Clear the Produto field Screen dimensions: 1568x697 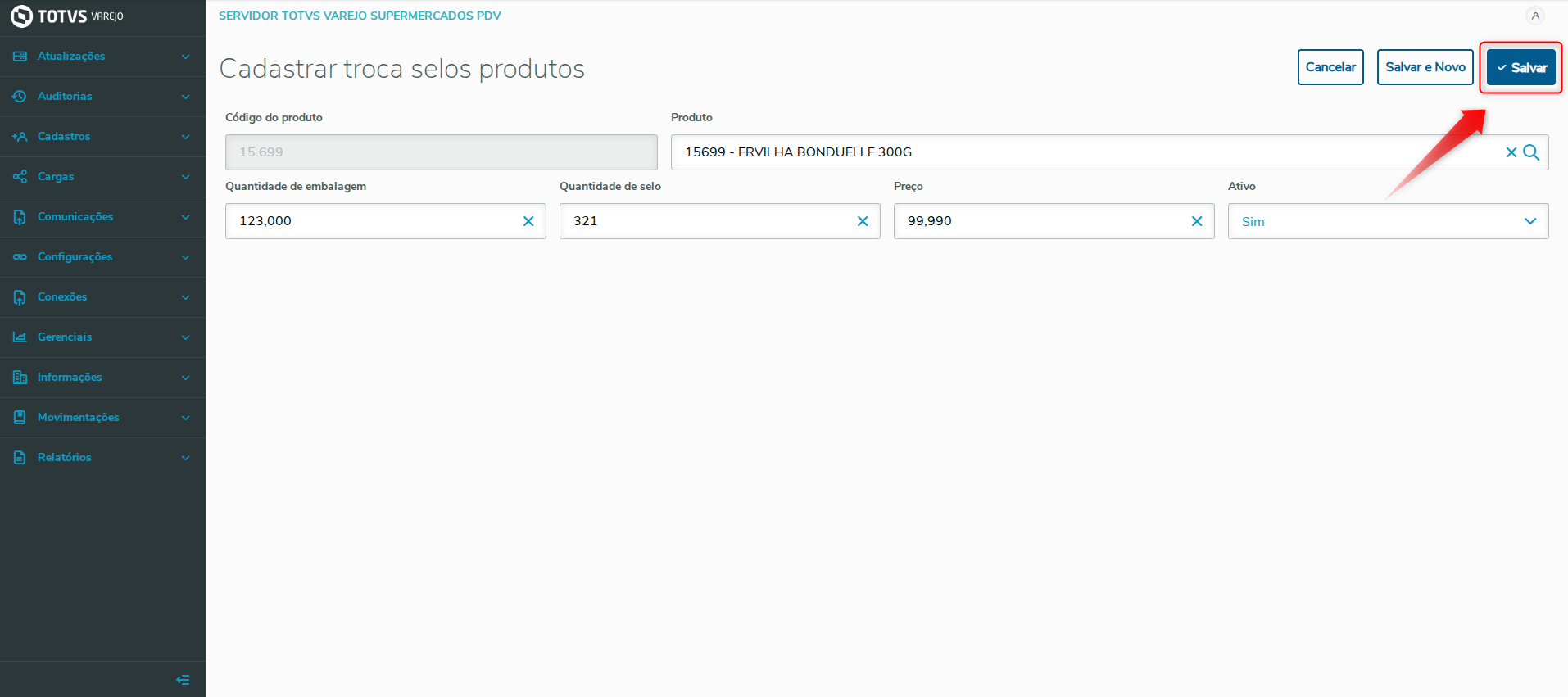click(x=1511, y=152)
